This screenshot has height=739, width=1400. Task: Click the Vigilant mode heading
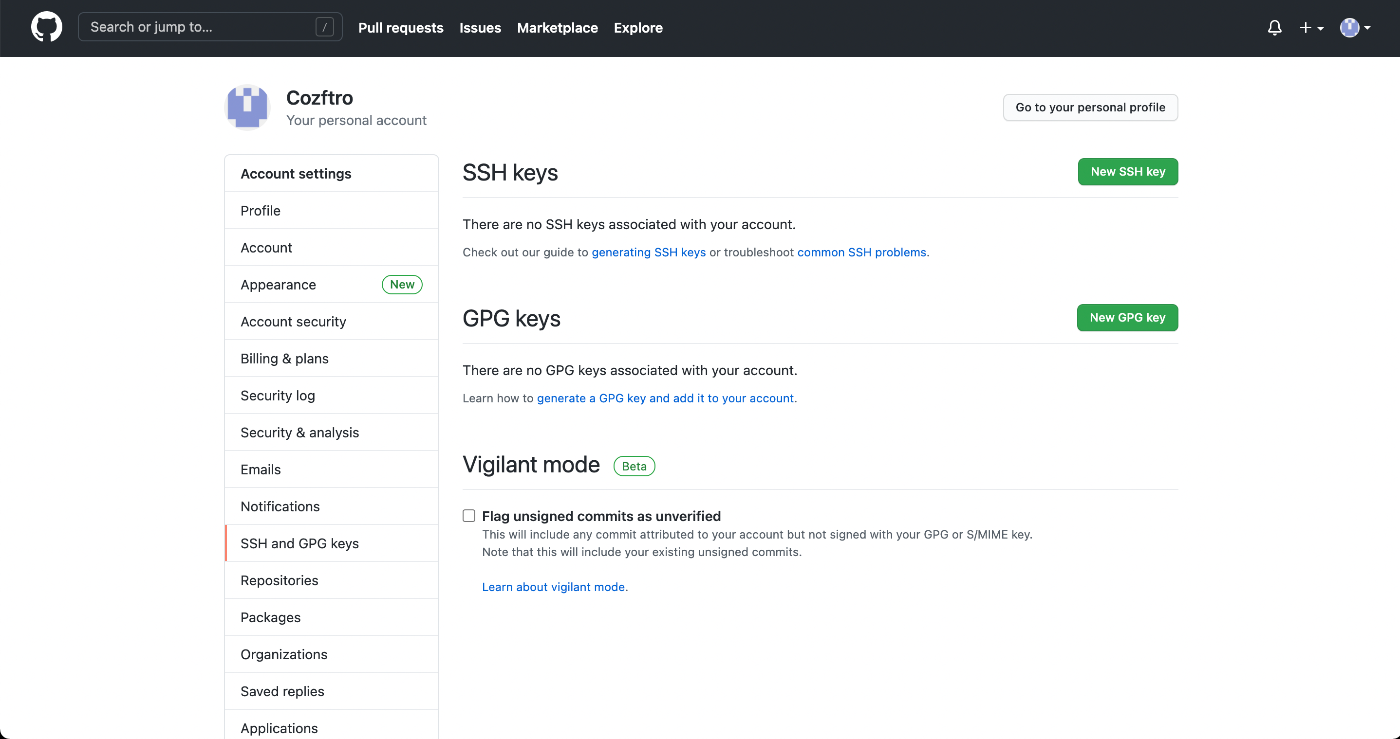click(x=531, y=465)
